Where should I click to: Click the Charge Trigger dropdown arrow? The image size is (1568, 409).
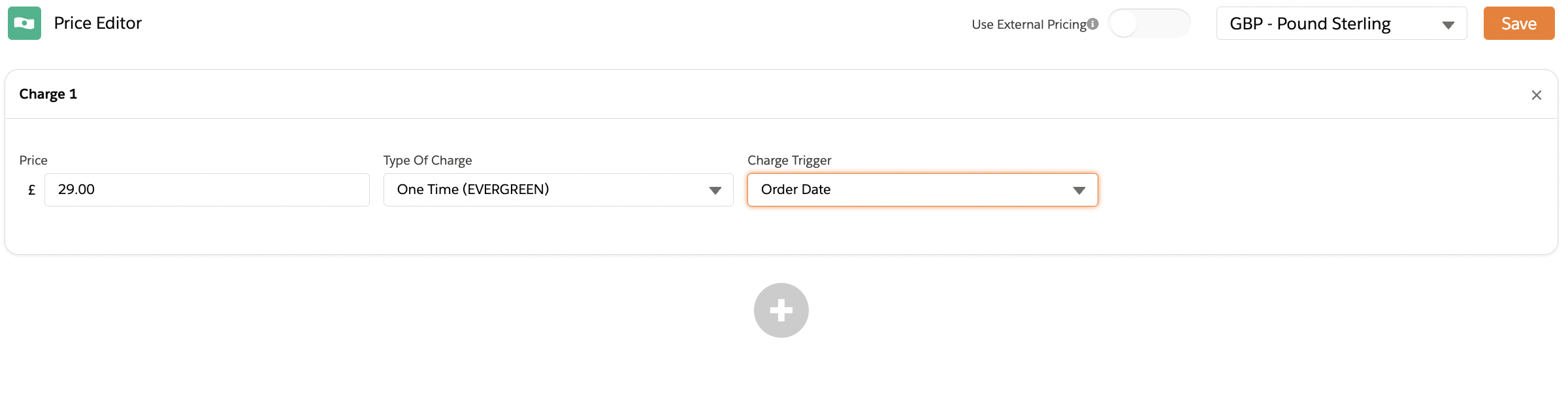pyautogui.click(x=1079, y=190)
